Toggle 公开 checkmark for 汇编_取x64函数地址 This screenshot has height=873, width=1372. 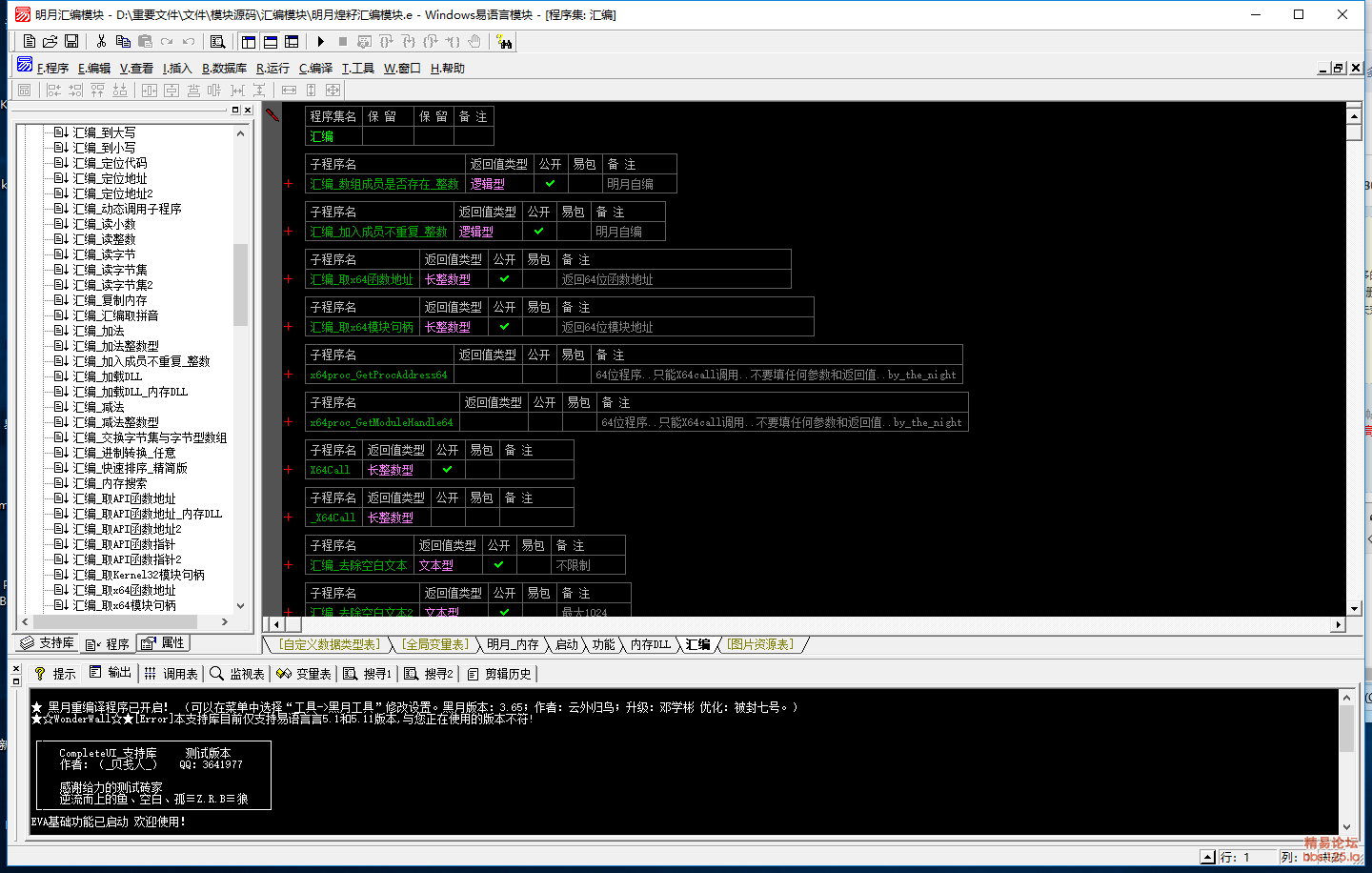[x=504, y=278]
